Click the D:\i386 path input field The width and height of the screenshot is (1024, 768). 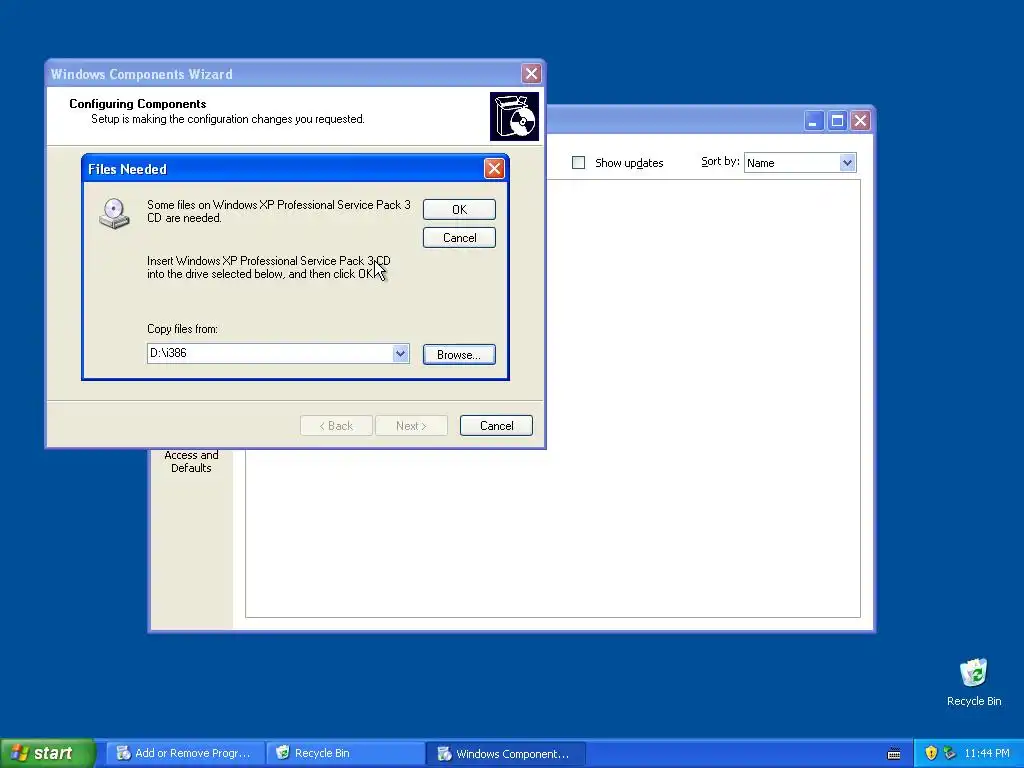[x=270, y=353]
